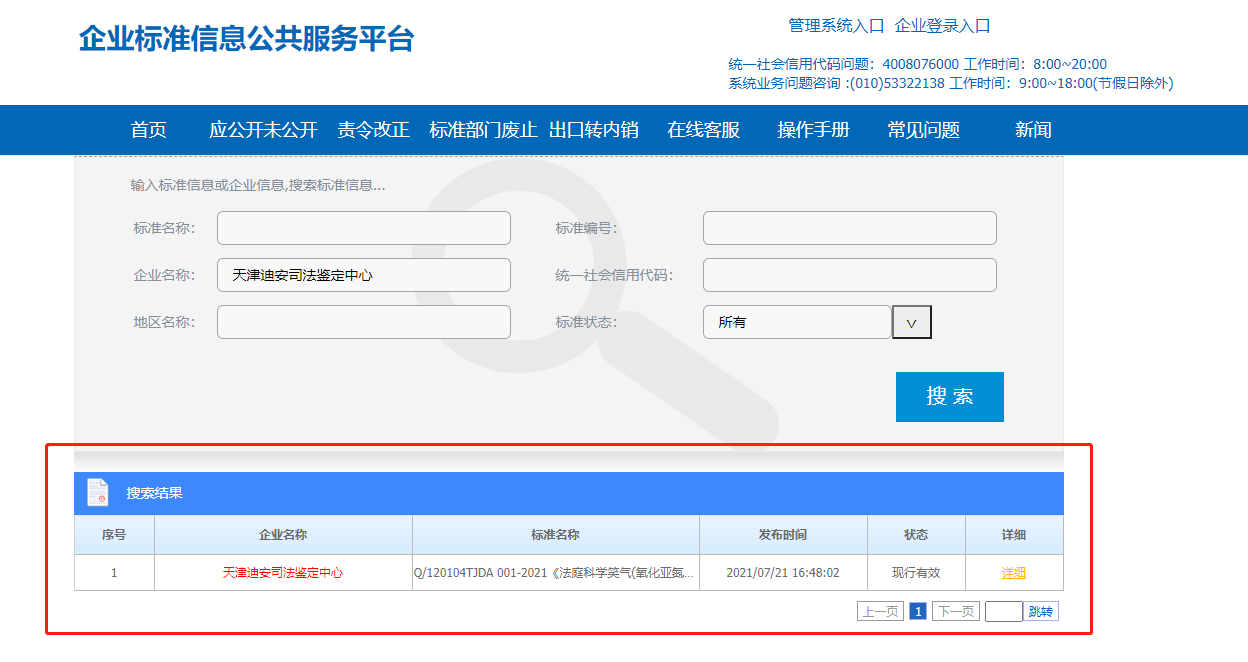Open 应公开未公开 menu item
Screen dimensions: 1248x662
point(263,130)
